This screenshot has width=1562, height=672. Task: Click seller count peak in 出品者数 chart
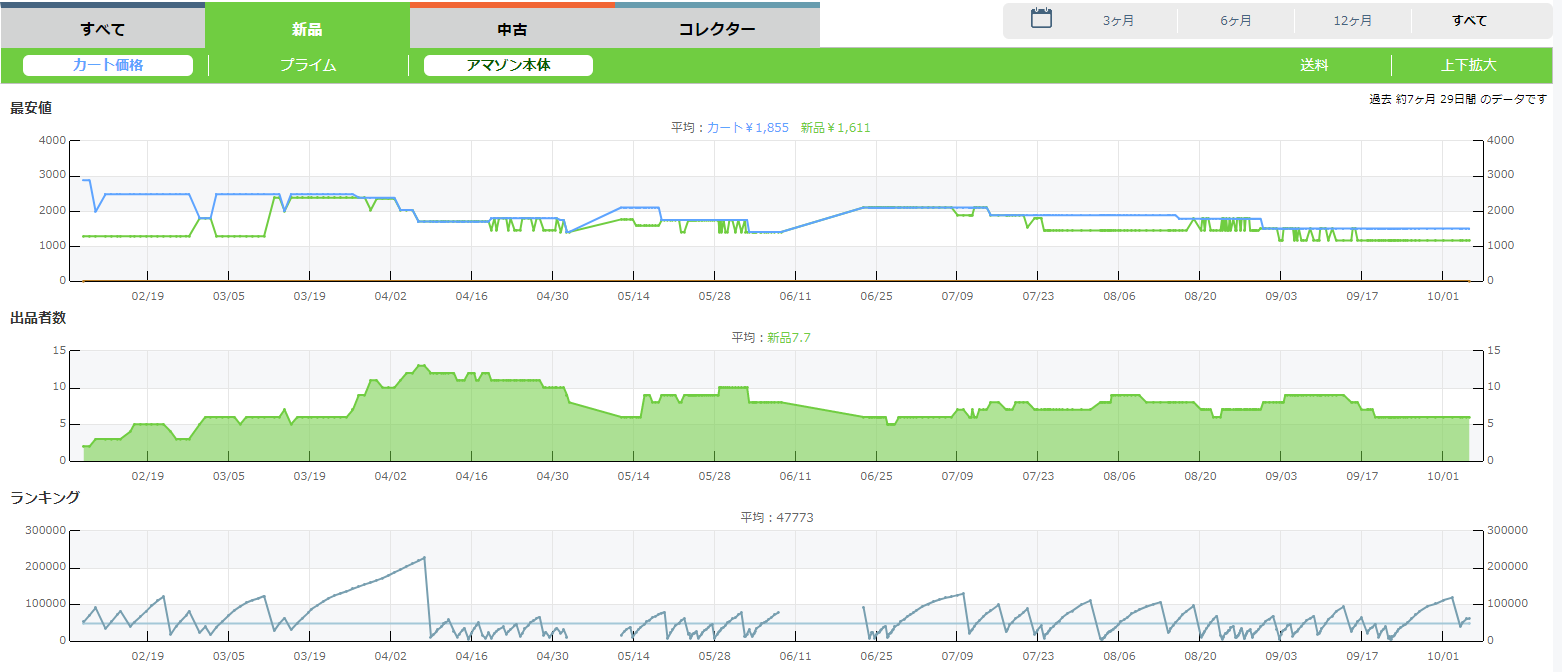421,366
